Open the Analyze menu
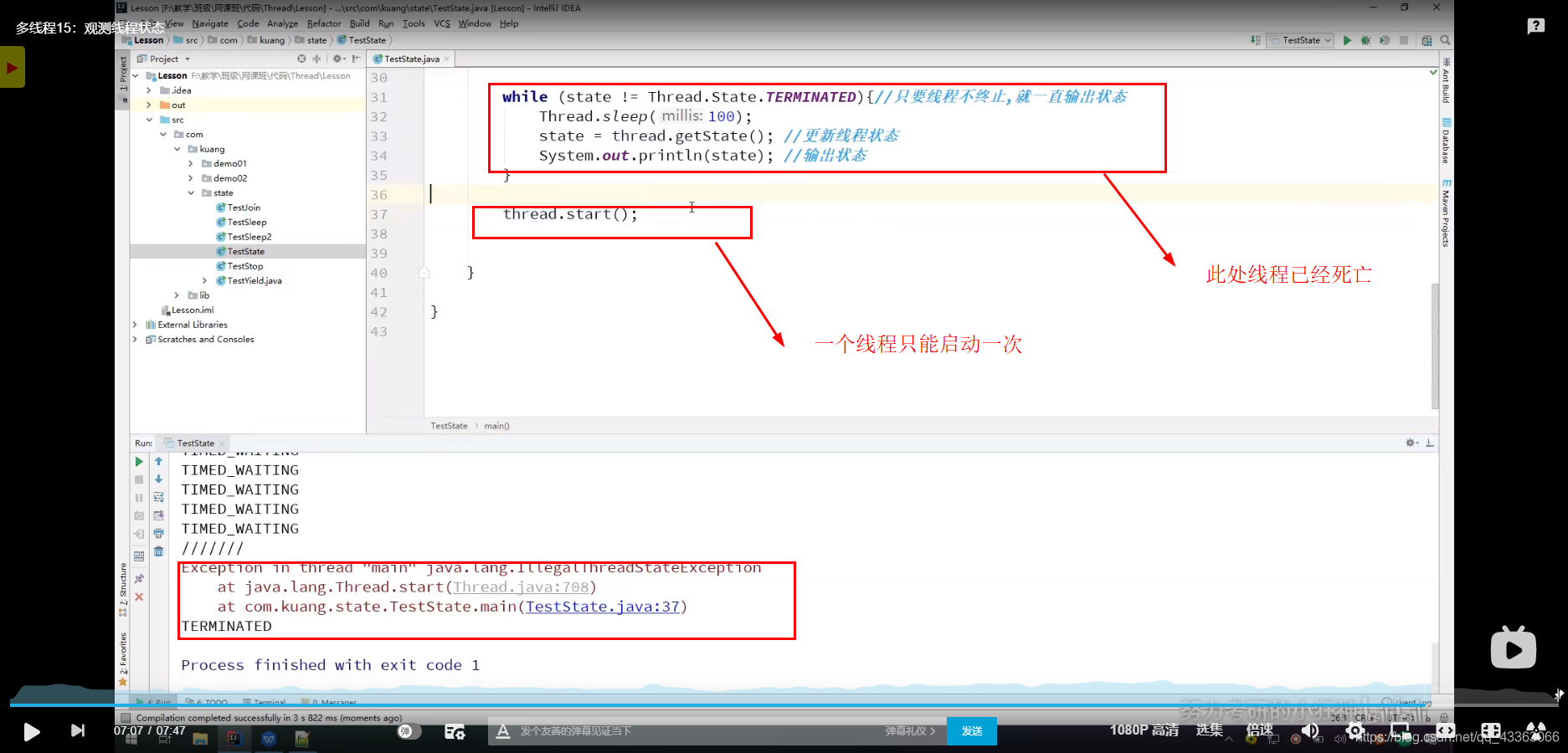1568x753 pixels. [x=283, y=23]
